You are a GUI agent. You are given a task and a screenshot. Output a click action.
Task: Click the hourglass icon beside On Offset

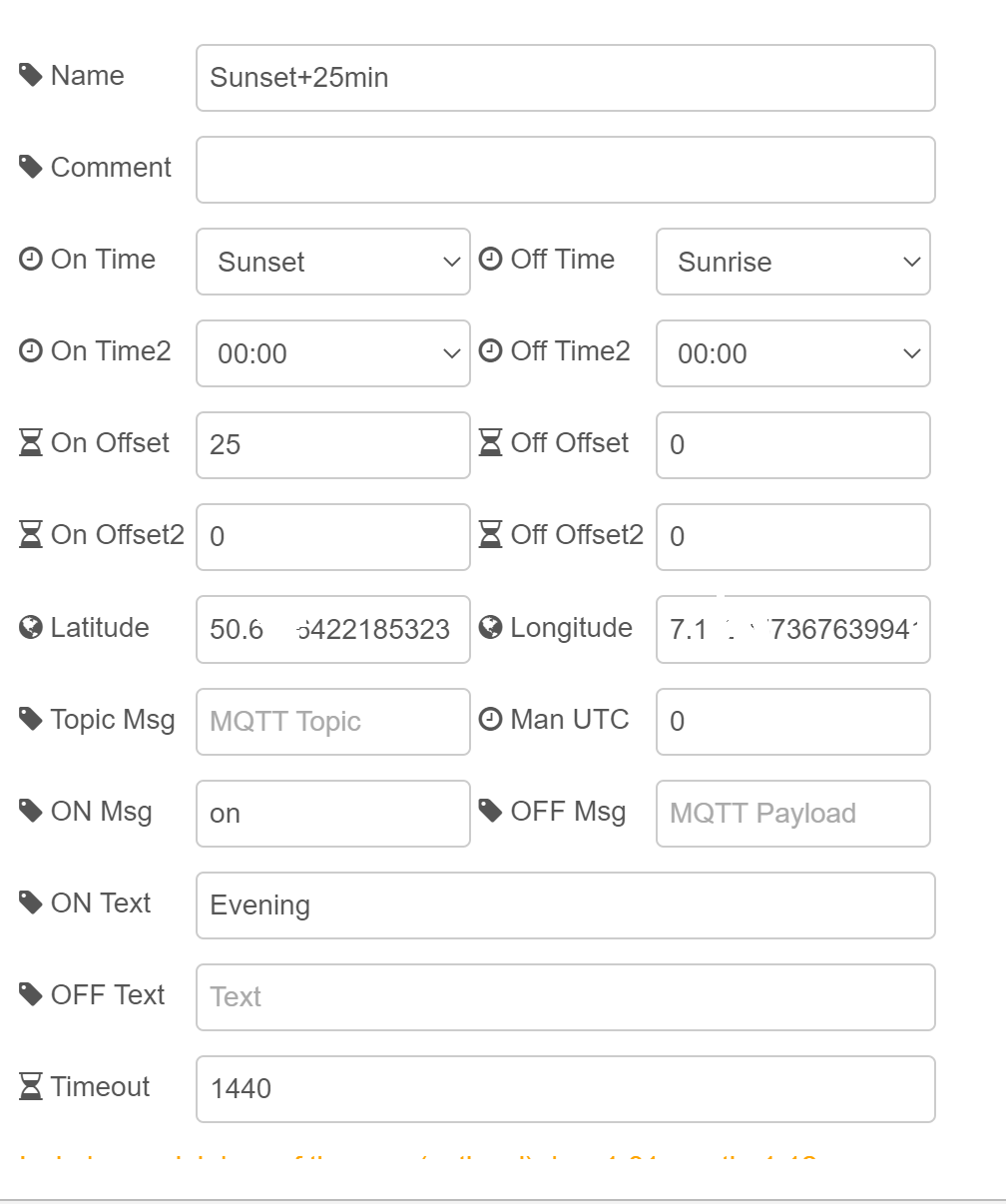pyautogui.click(x=29, y=442)
